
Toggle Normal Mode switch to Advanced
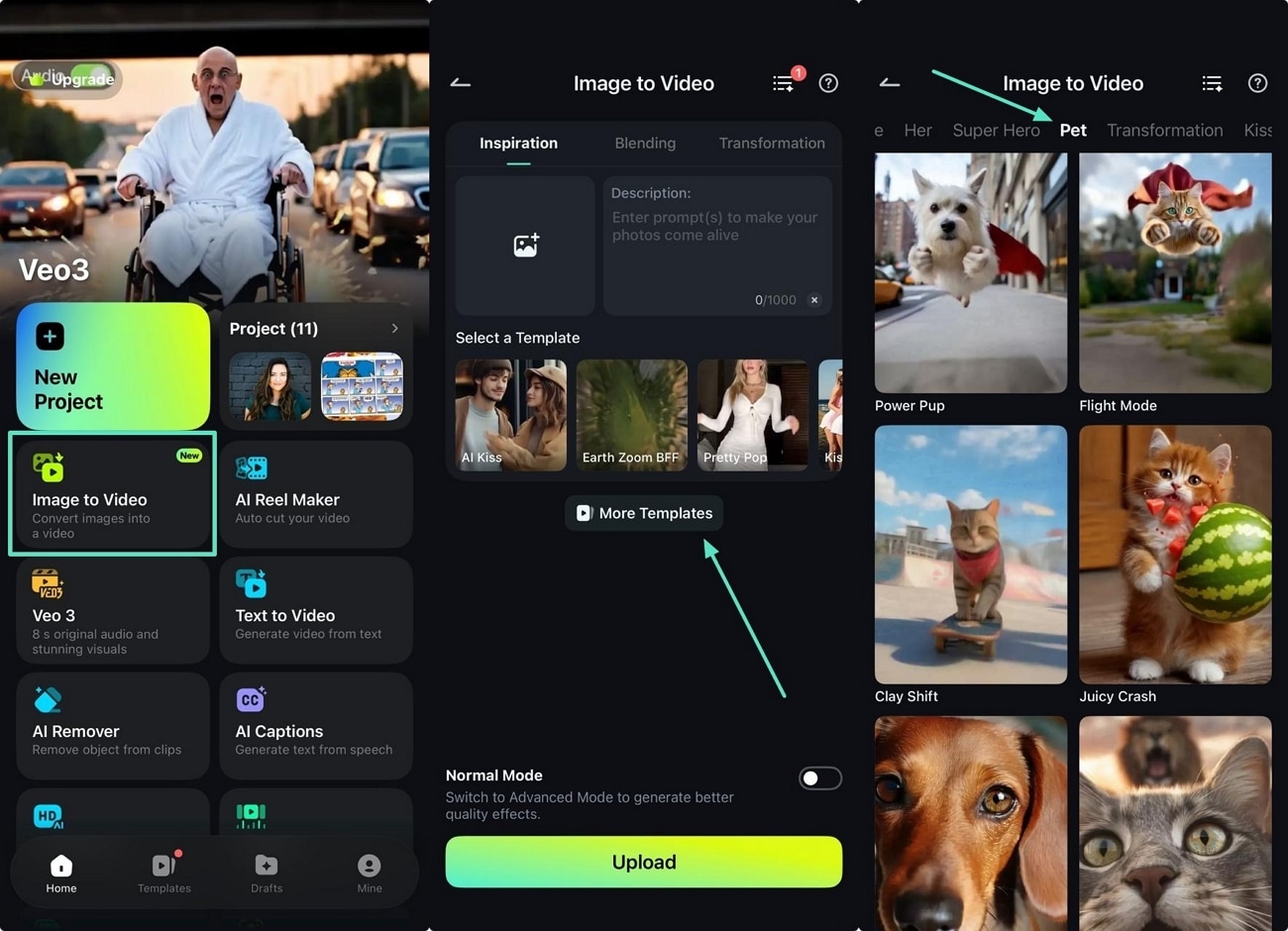click(820, 778)
